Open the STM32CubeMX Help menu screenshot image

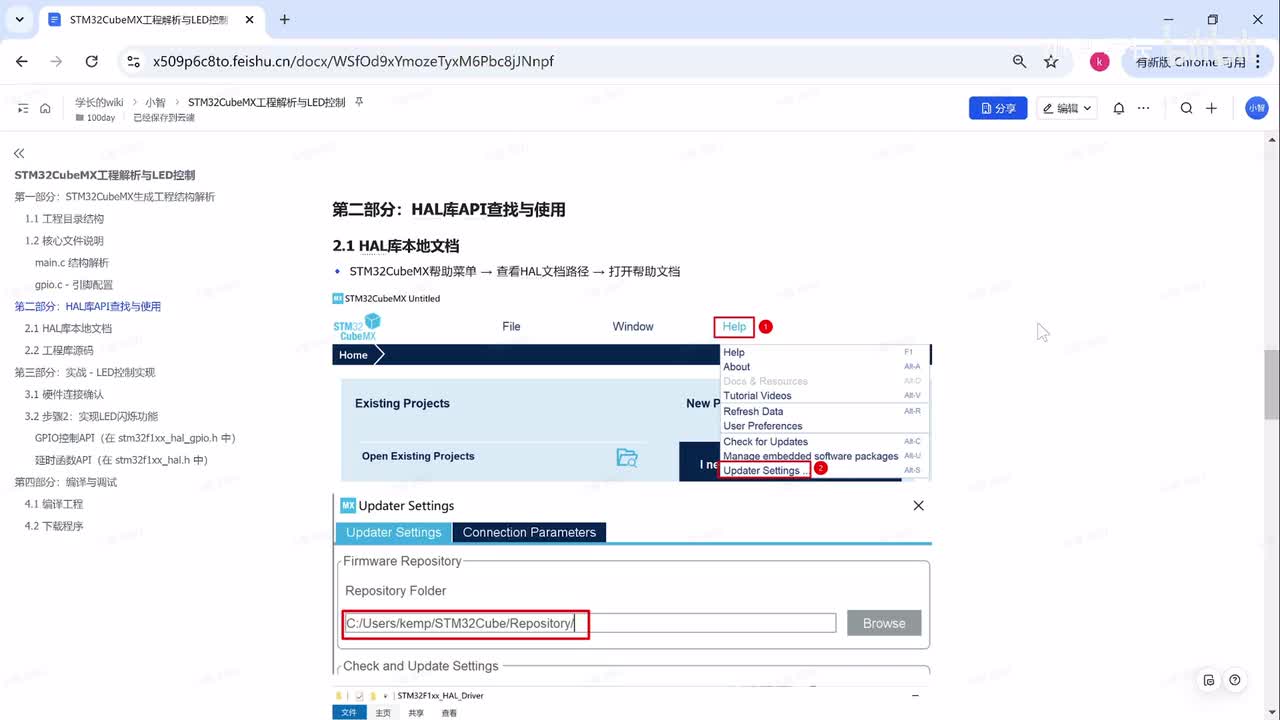point(632,386)
